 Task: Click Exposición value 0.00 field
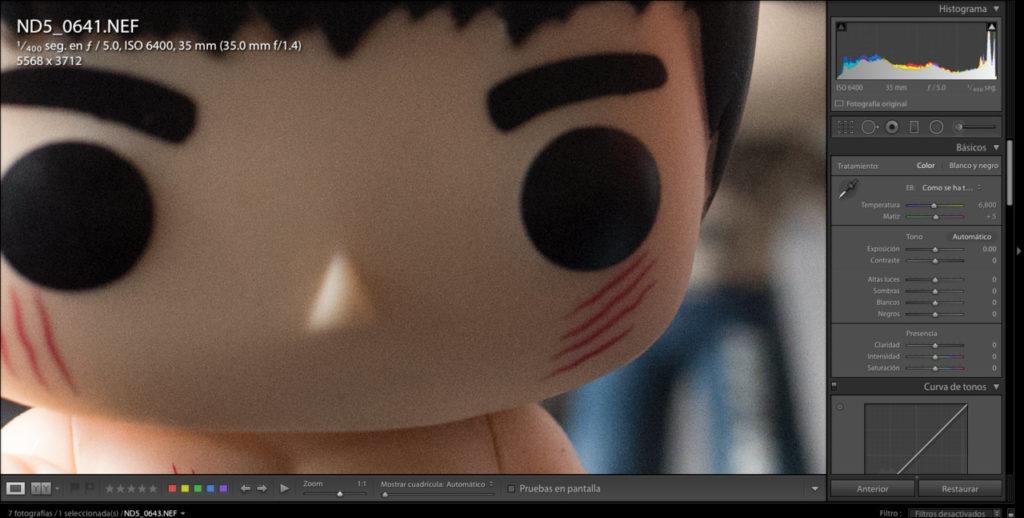click(989, 249)
